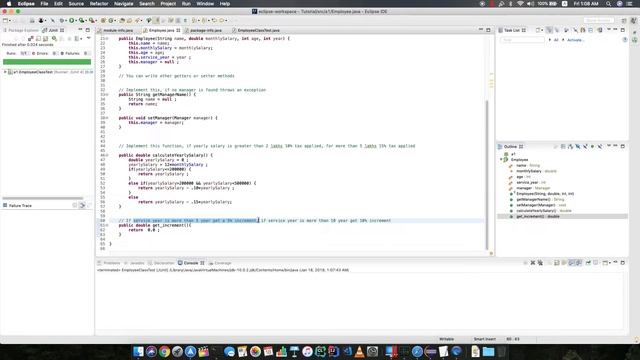Switch to the module-info.java editor tab
Viewport: 640px width, 360px height.
(118, 30)
